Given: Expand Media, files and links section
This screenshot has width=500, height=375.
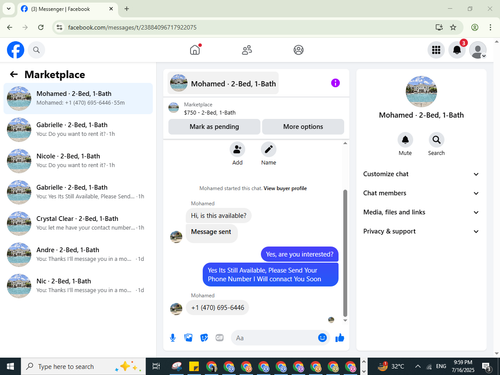Looking at the screenshot, I should click(421, 212).
